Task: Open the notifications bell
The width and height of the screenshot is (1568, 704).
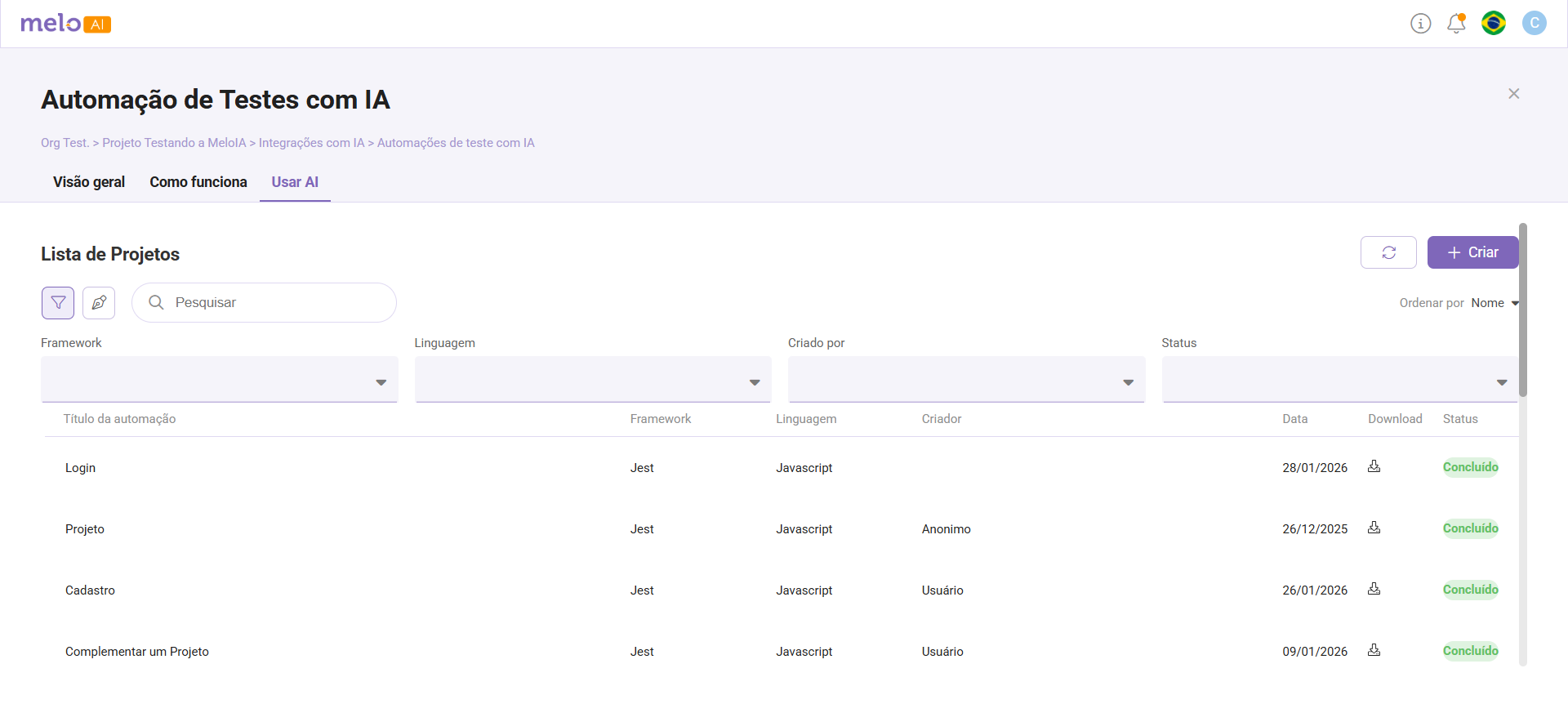Action: pos(1456,24)
